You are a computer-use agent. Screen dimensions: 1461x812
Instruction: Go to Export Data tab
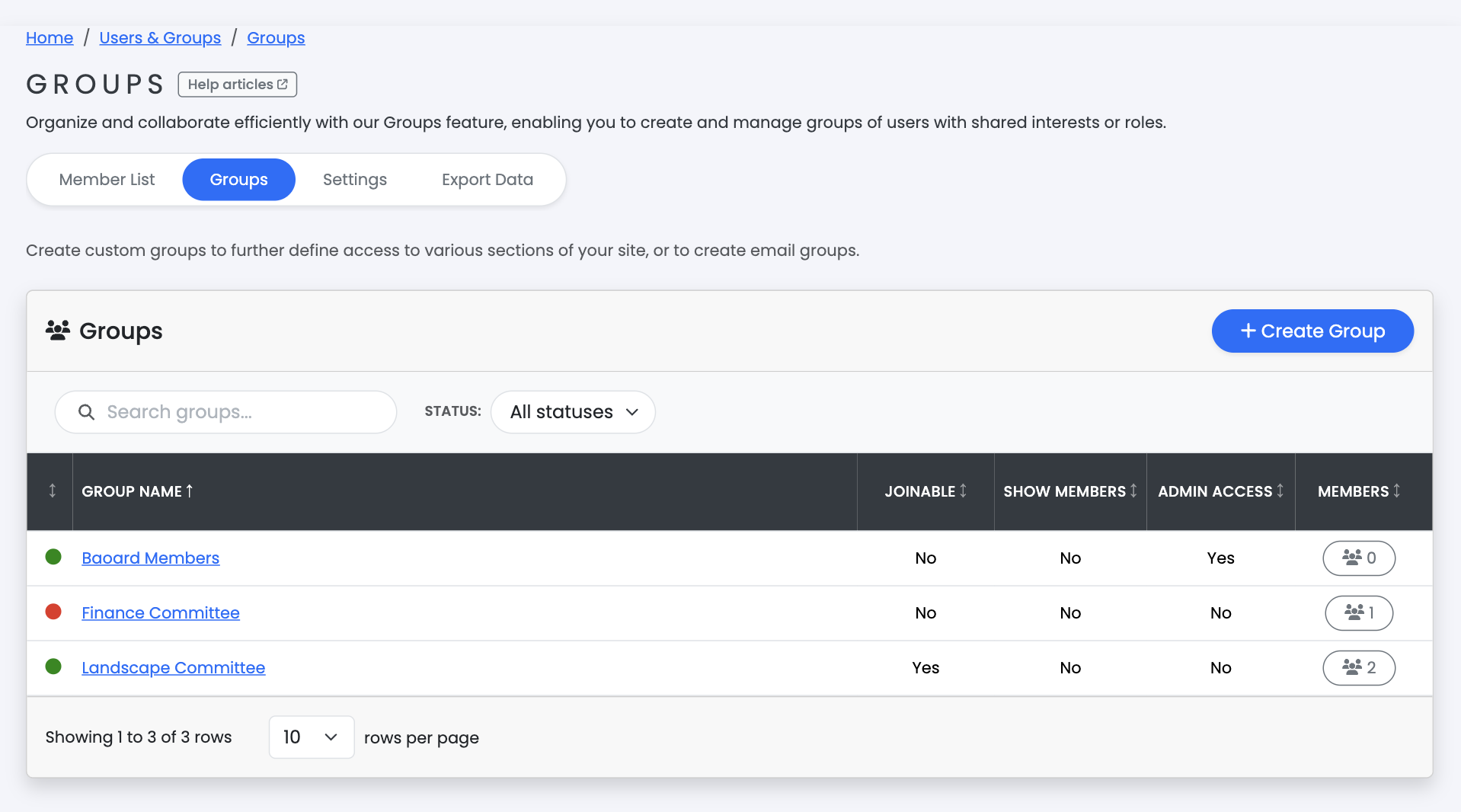[x=488, y=180]
